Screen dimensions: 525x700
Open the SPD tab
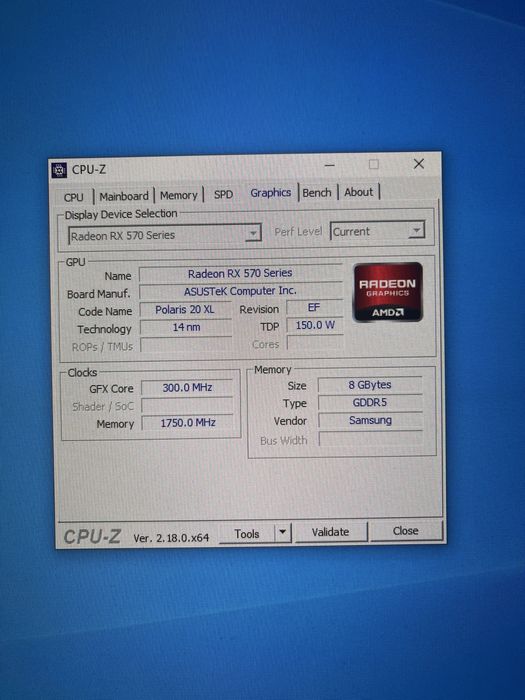pyautogui.click(x=223, y=195)
